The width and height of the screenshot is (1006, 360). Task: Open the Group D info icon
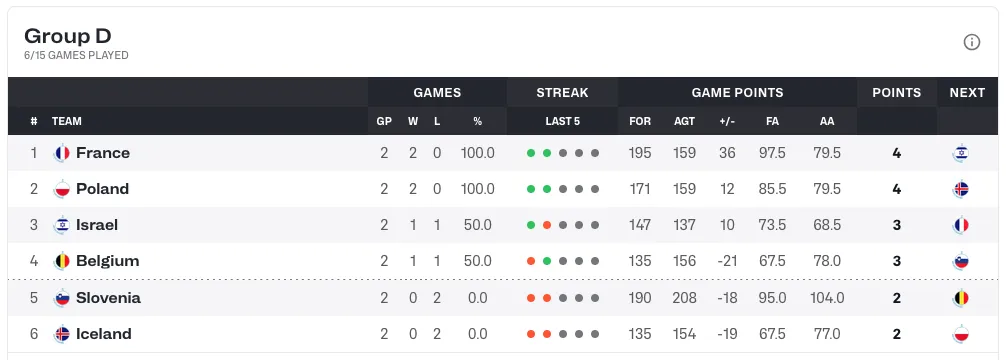[971, 43]
